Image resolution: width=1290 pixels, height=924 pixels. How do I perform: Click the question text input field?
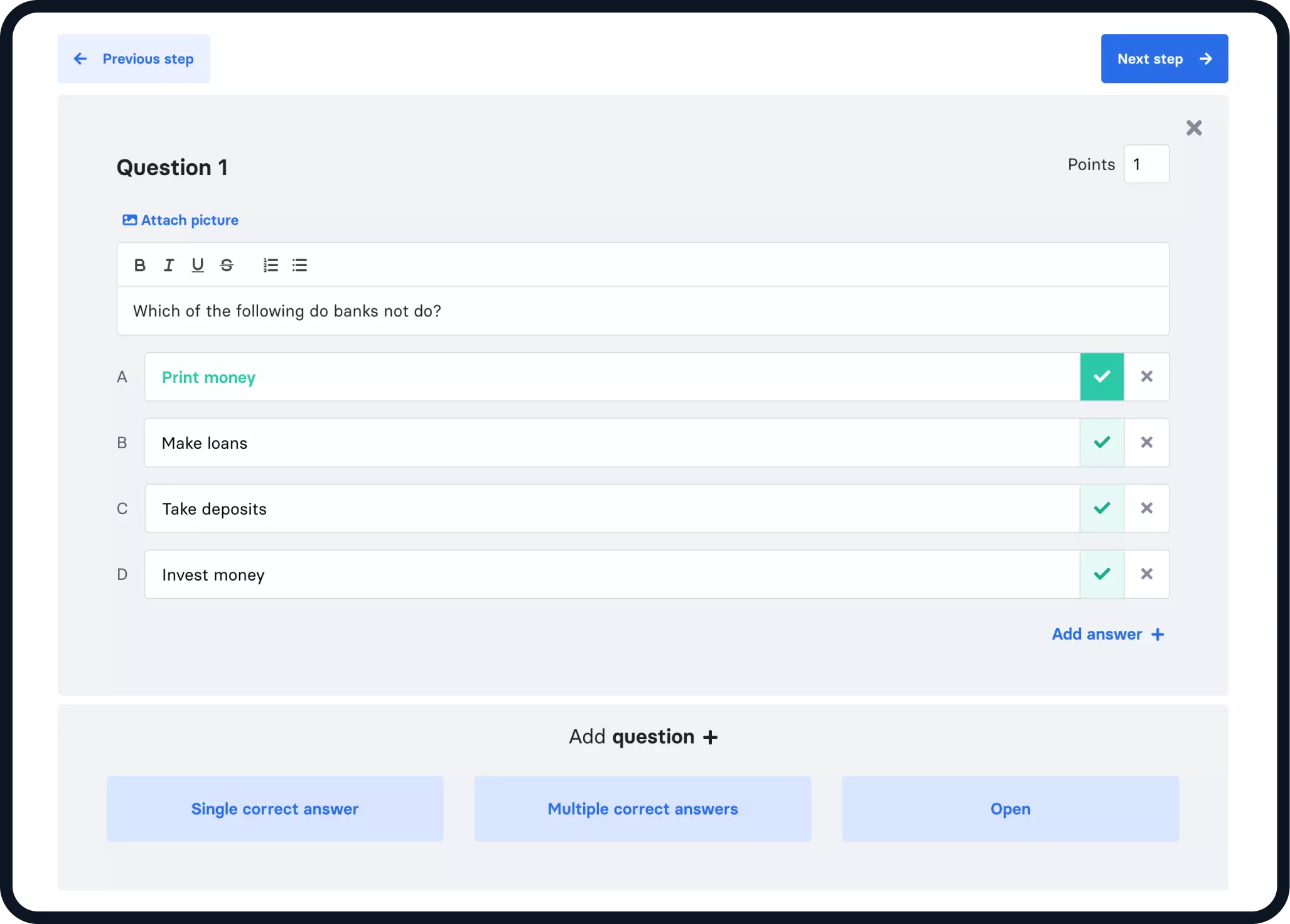coord(643,310)
